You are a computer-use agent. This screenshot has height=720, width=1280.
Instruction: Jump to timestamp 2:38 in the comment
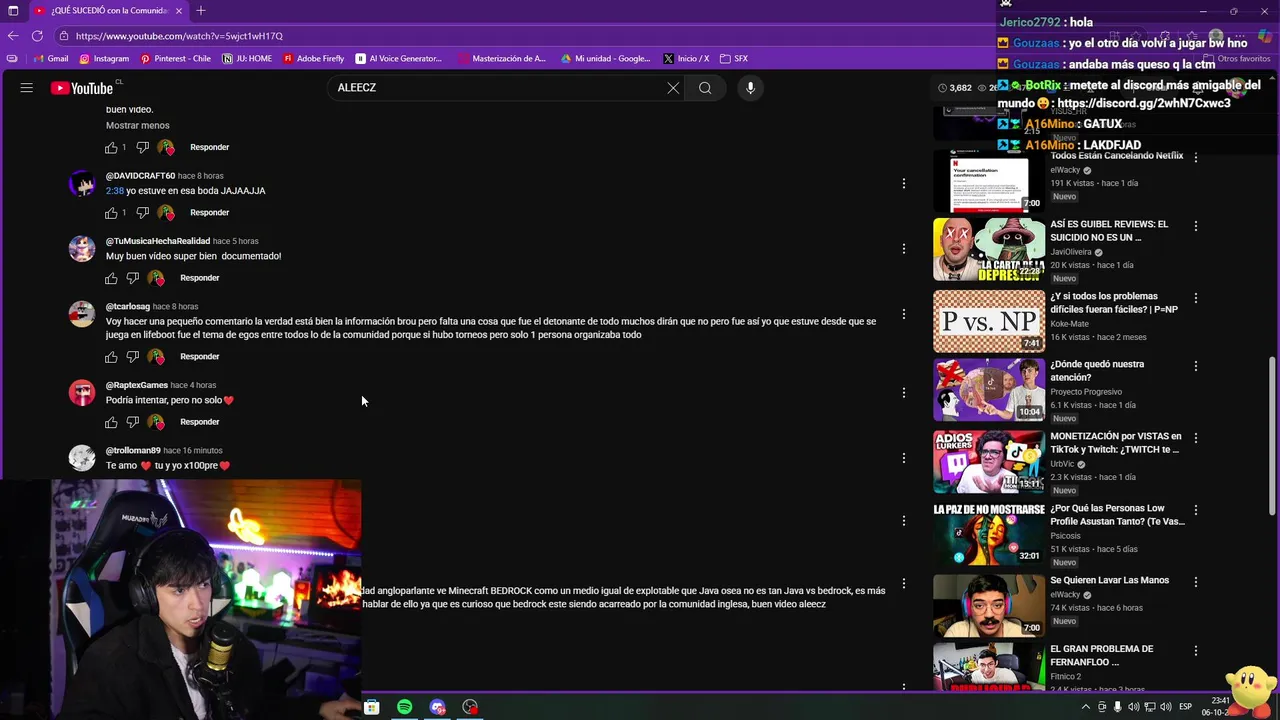point(115,191)
